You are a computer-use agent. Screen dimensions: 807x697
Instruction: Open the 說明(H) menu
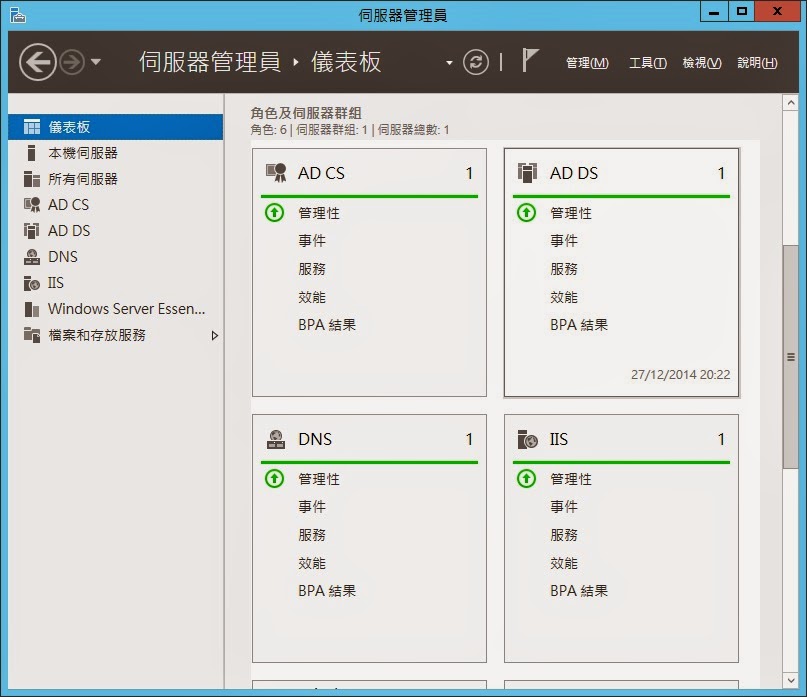[x=757, y=63]
